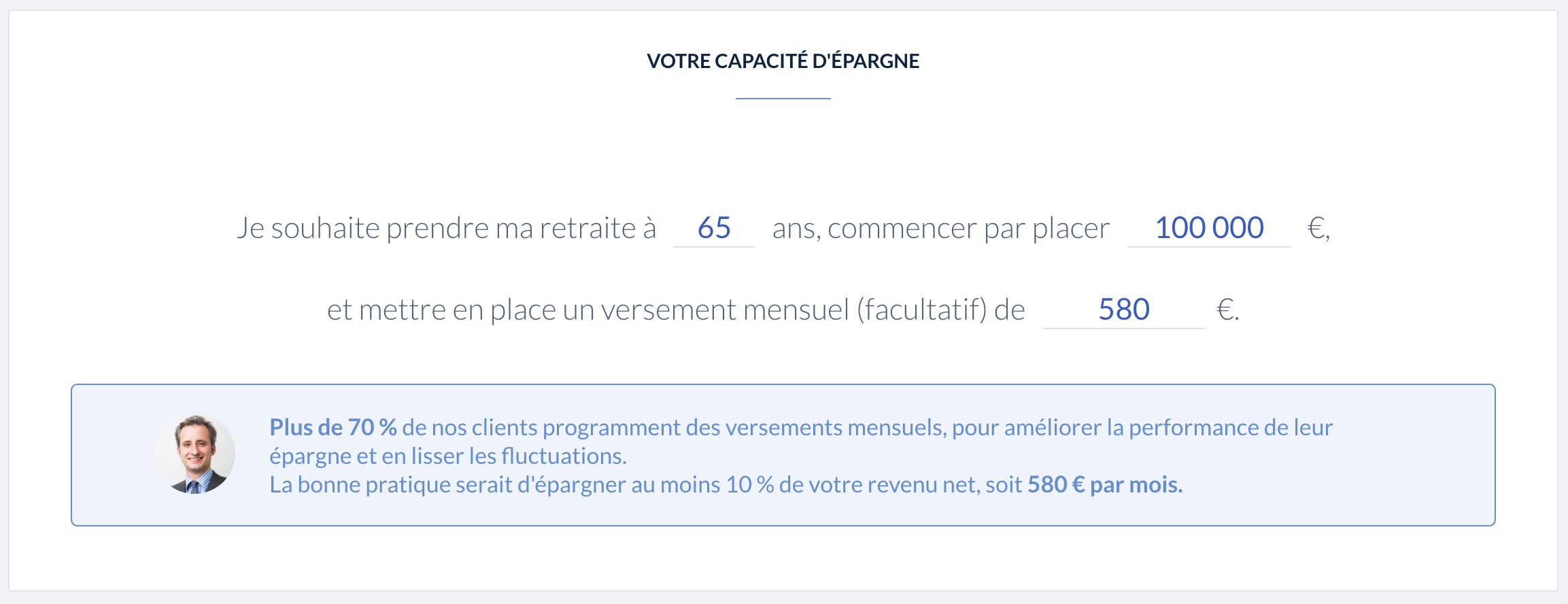1568x604 pixels.
Task: Click "Je souhaite prendre ma retraite à" text
Action: tap(446, 228)
